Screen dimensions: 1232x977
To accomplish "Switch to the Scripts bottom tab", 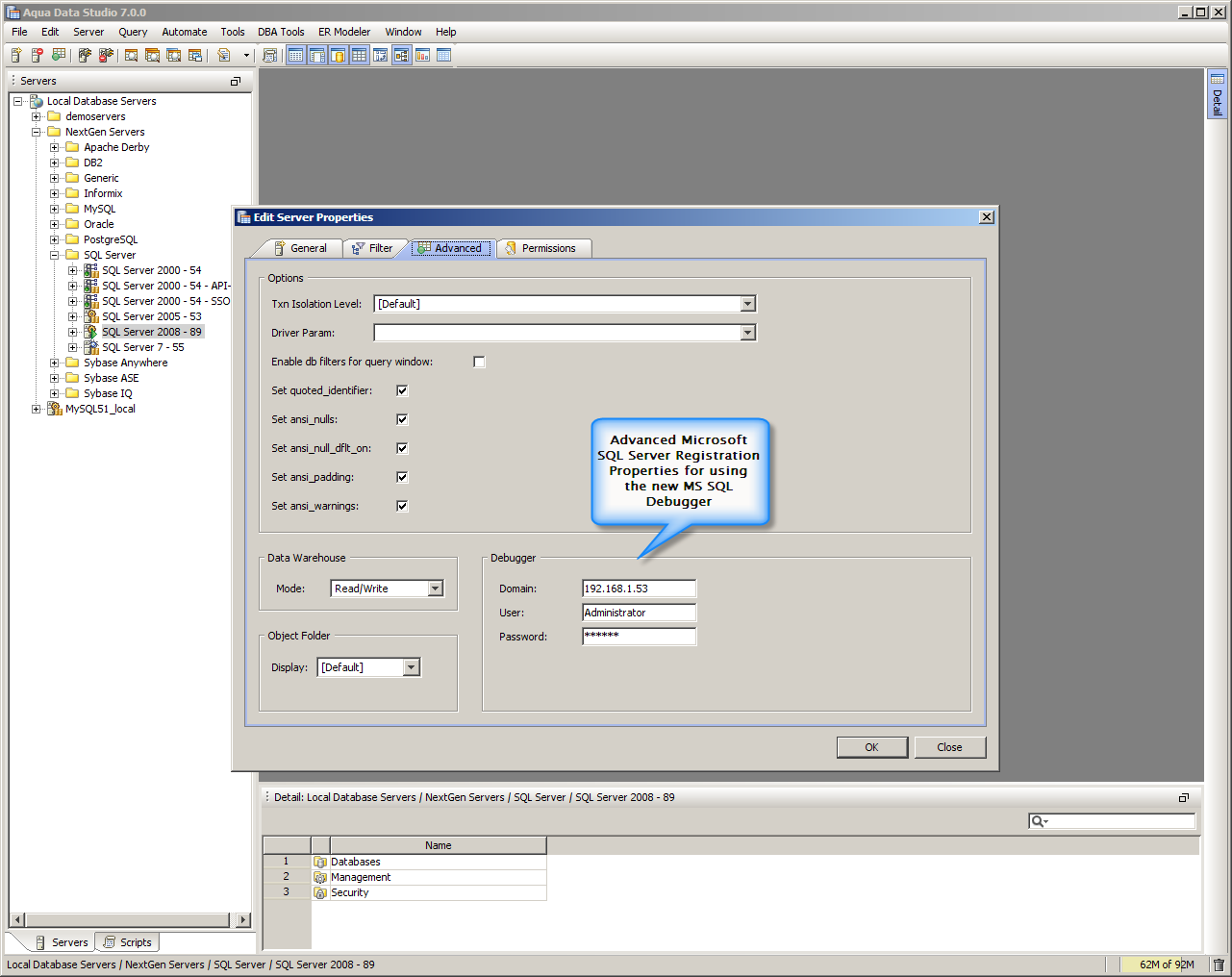I will tap(128, 942).
